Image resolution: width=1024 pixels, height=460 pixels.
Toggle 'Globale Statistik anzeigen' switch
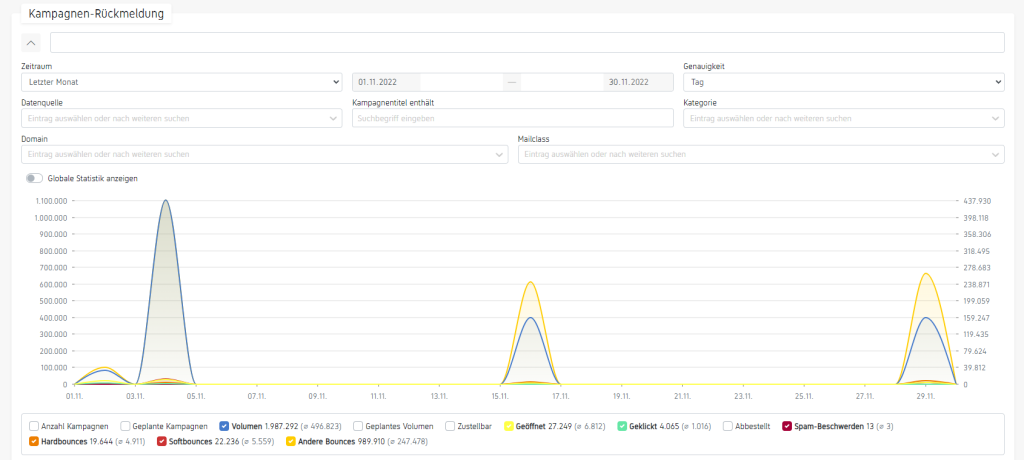(34, 178)
